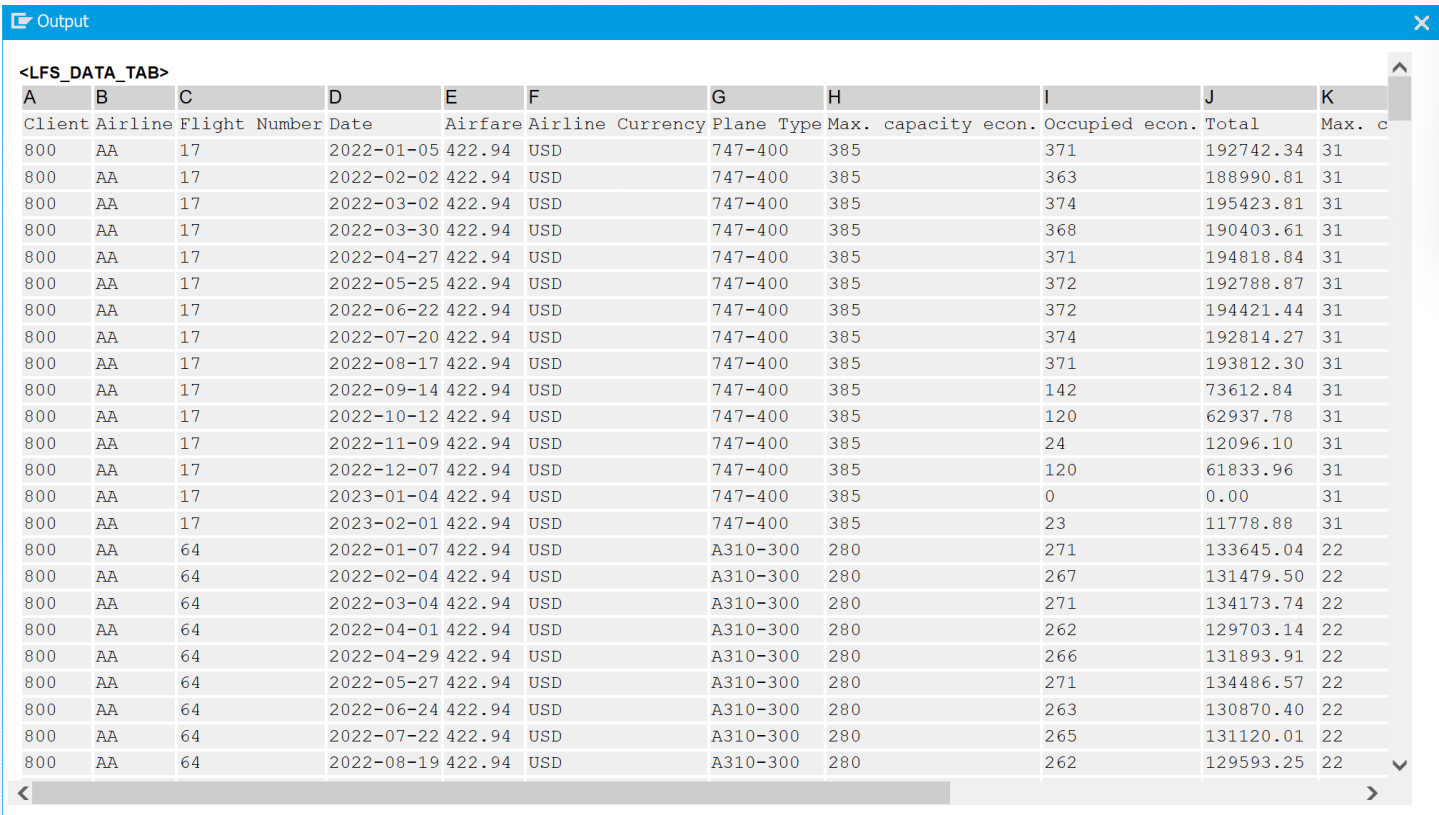The height and width of the screenshot is (815, 1439).
Task: Select column header F
Action: pyautogui.click(x=617, y=97)
